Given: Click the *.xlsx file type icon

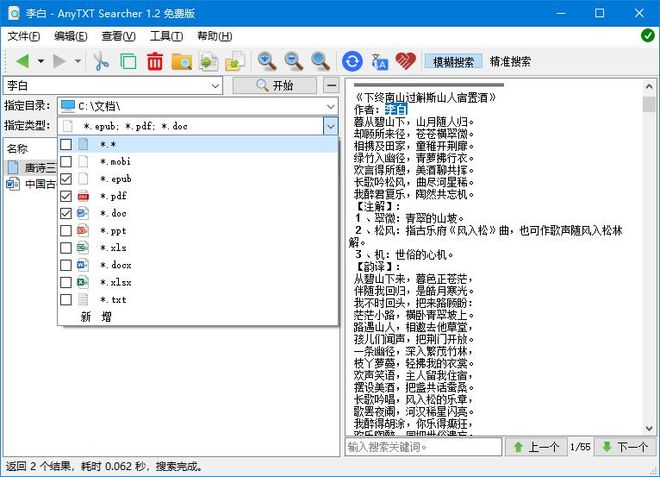Looking at the screenshot, I should tap(83, 282).
